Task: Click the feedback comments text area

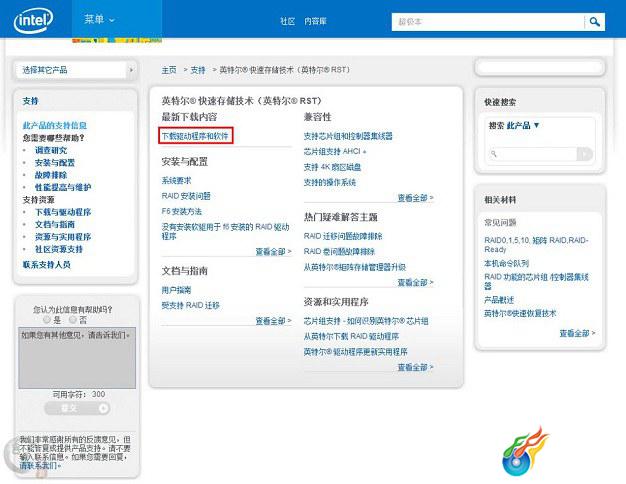Action: point(77,358)
